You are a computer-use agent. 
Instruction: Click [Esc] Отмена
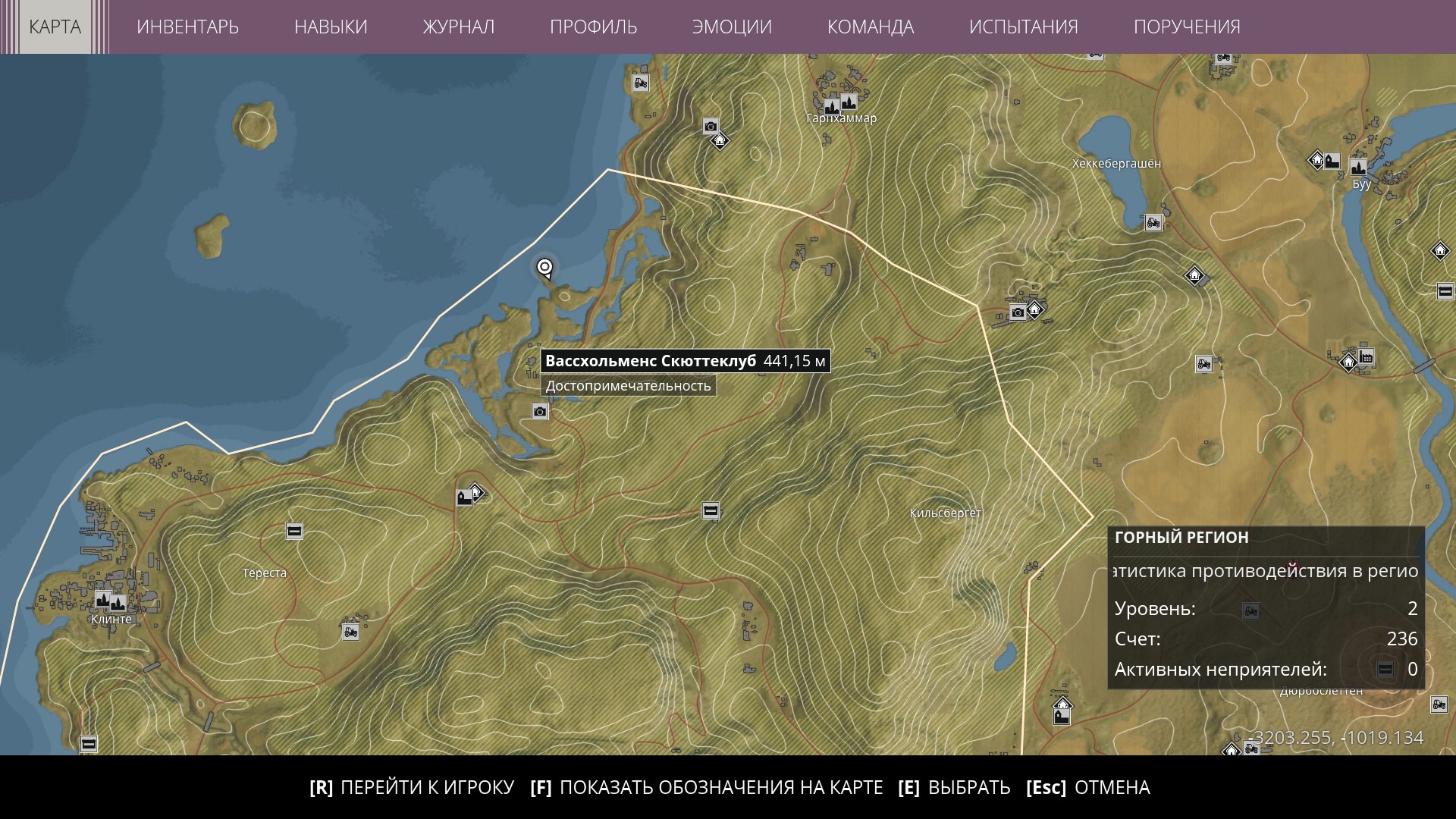(1088, 787)
